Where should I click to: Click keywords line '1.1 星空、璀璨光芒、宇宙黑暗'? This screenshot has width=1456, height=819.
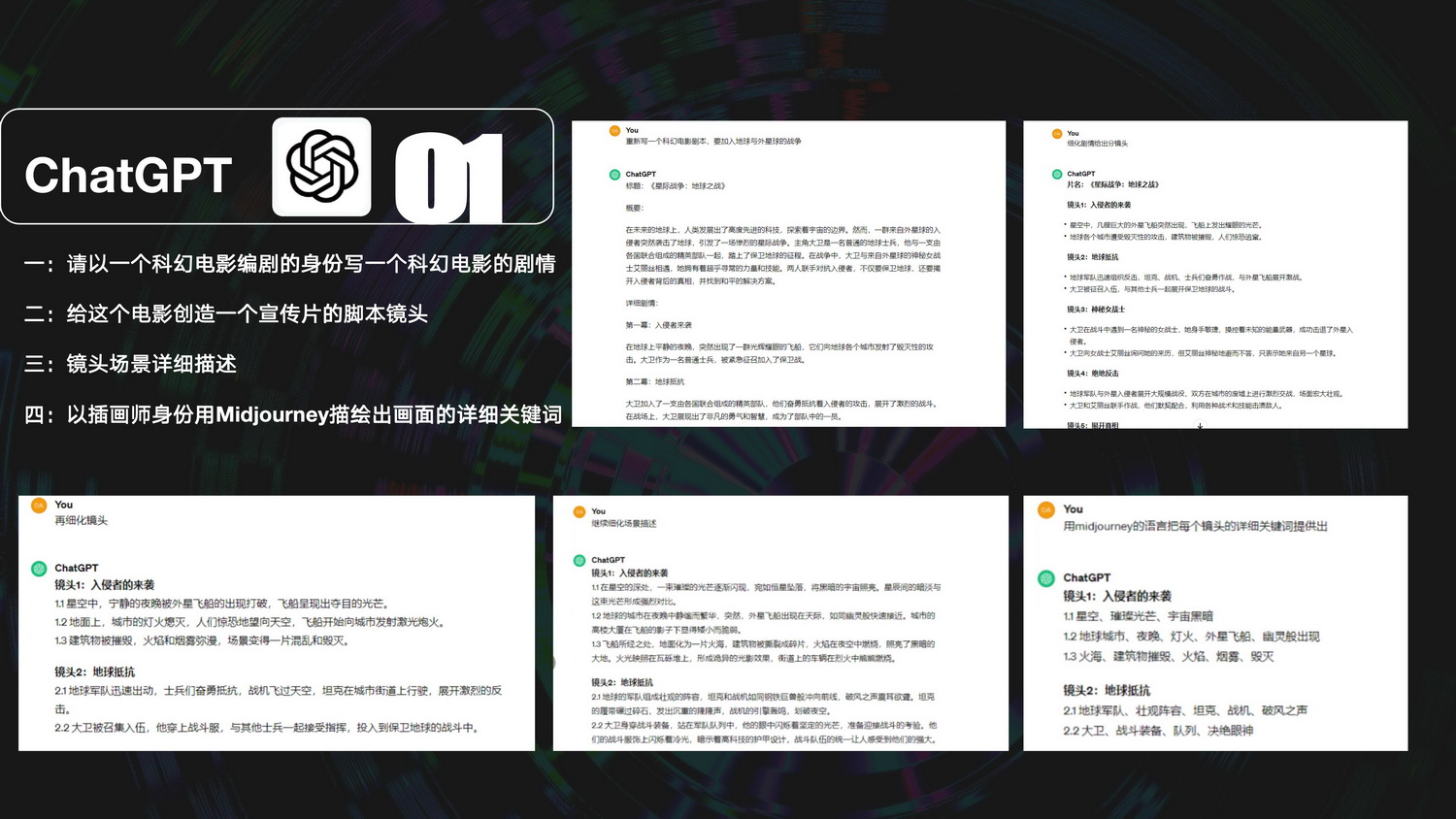tap(1139, 616)
